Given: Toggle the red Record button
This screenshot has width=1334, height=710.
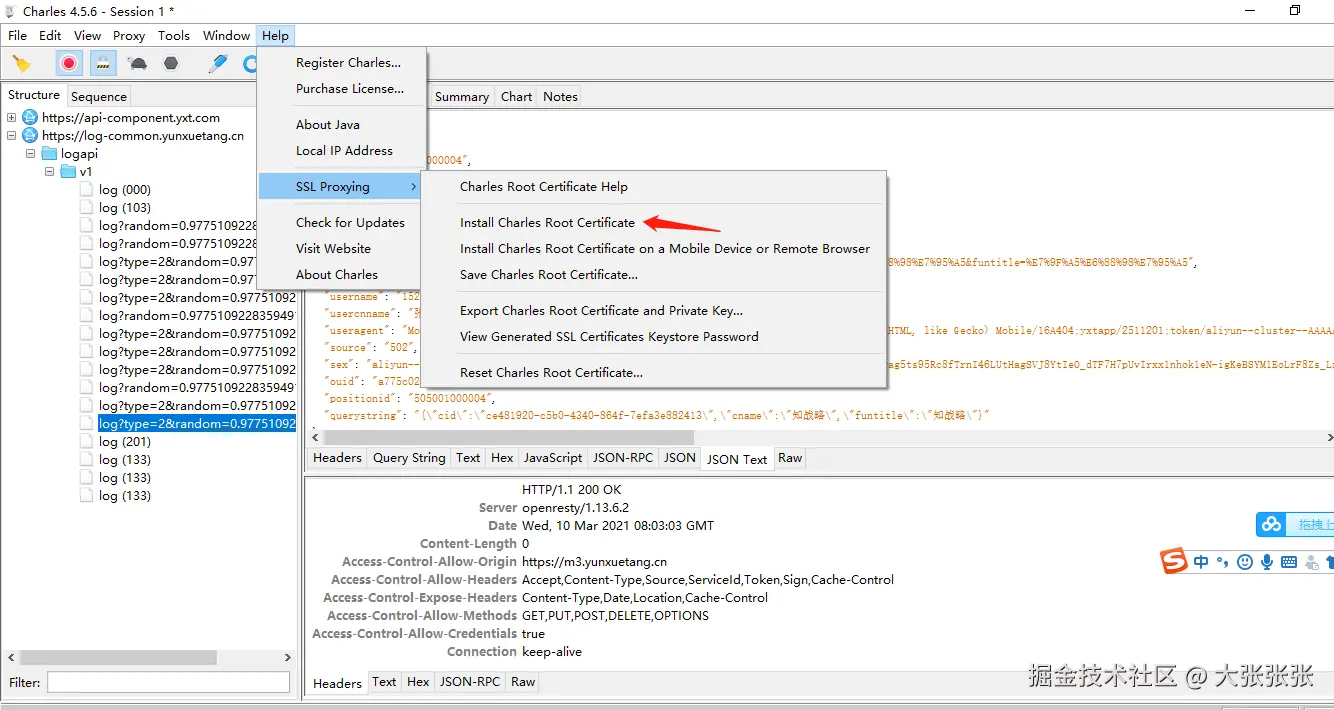Looking at the screenshot, I should tap(69, 64).
